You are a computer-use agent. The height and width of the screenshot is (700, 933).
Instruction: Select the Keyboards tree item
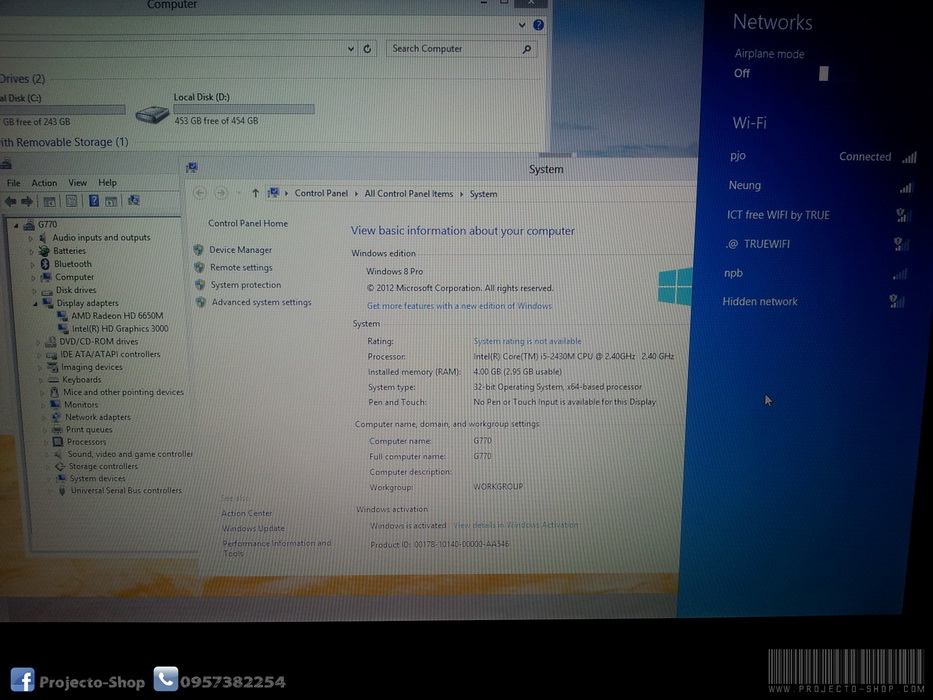pos(82,380)
